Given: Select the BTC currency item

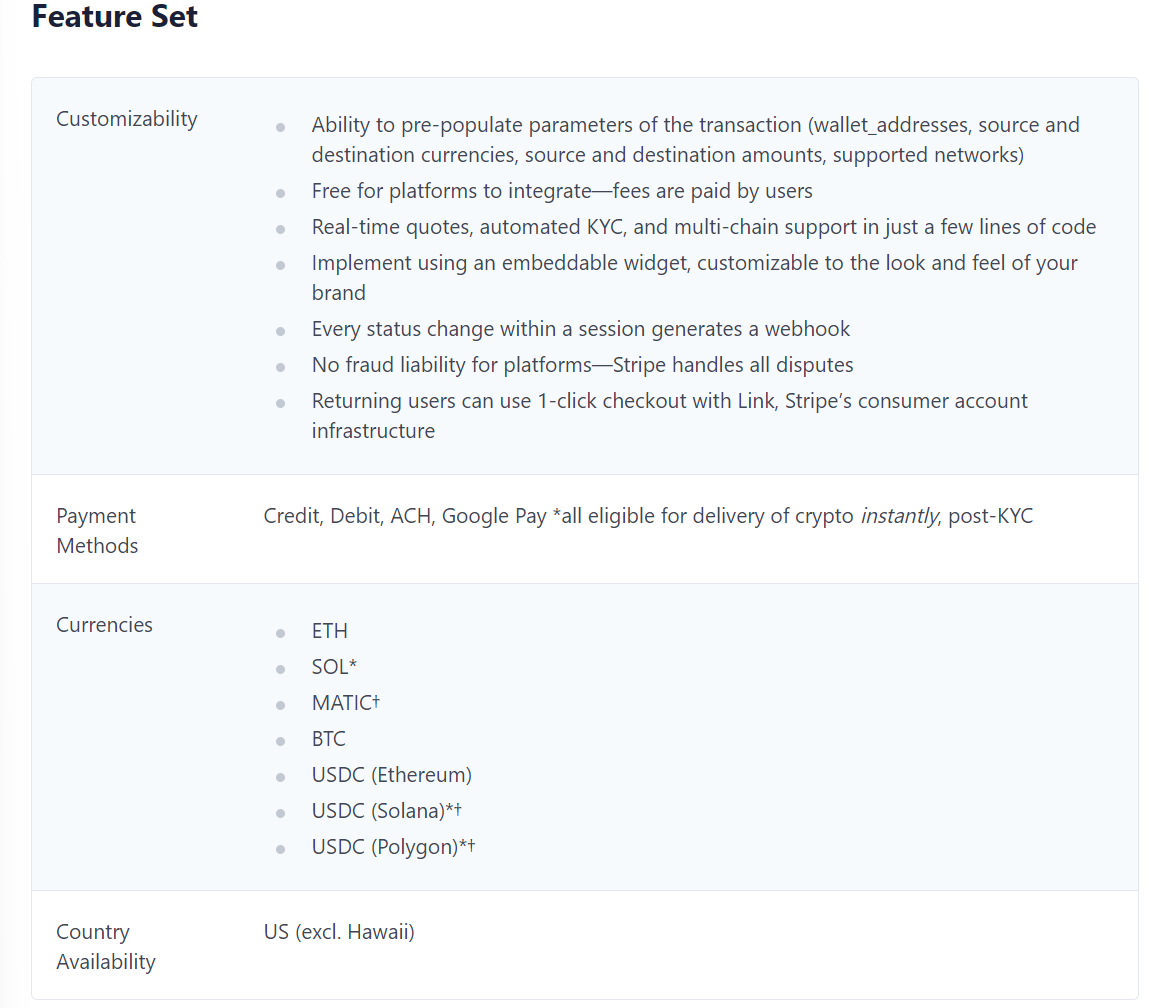Looking at the screenshot, I should point(329,739).
